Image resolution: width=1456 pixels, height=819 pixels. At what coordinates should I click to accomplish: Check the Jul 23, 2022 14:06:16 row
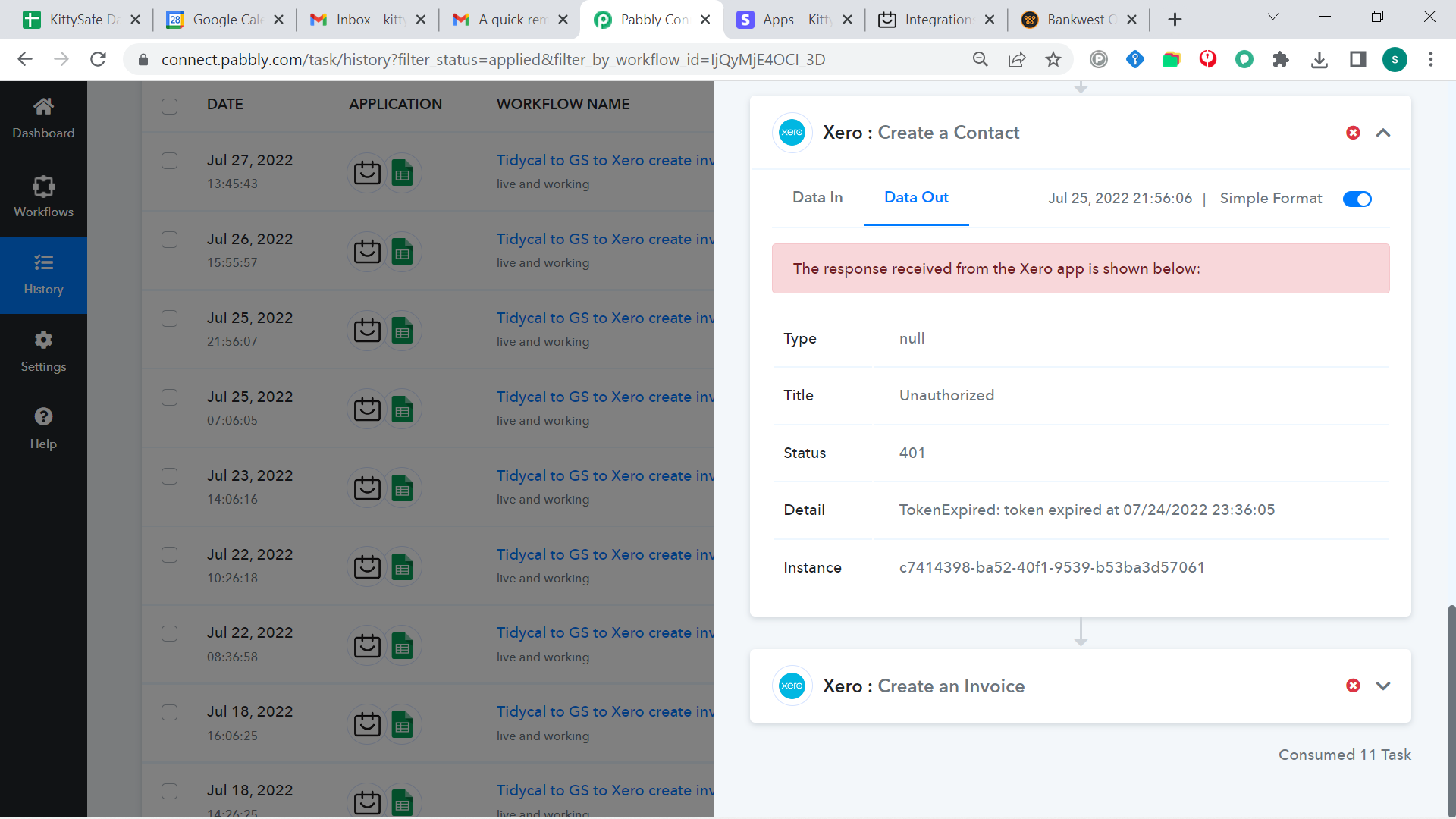169,476
